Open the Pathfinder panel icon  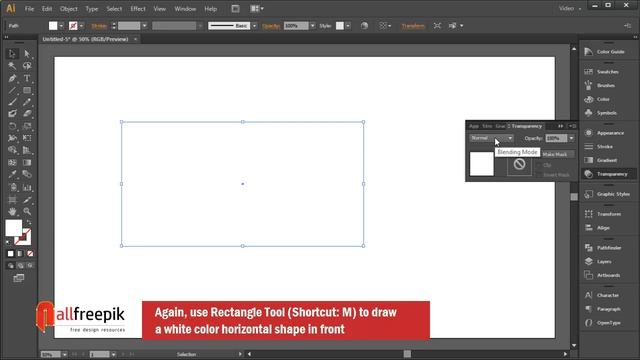coord(588,248)
